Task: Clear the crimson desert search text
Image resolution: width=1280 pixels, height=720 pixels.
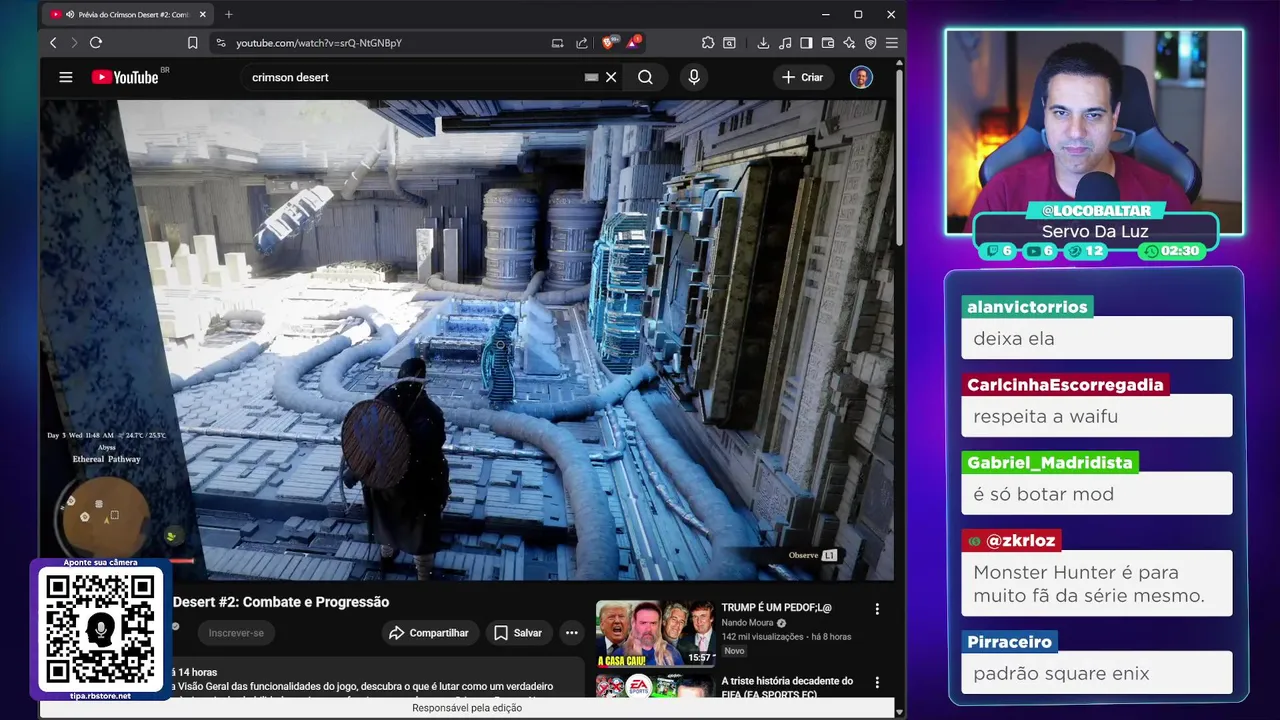Action: (x=611, y=77)
